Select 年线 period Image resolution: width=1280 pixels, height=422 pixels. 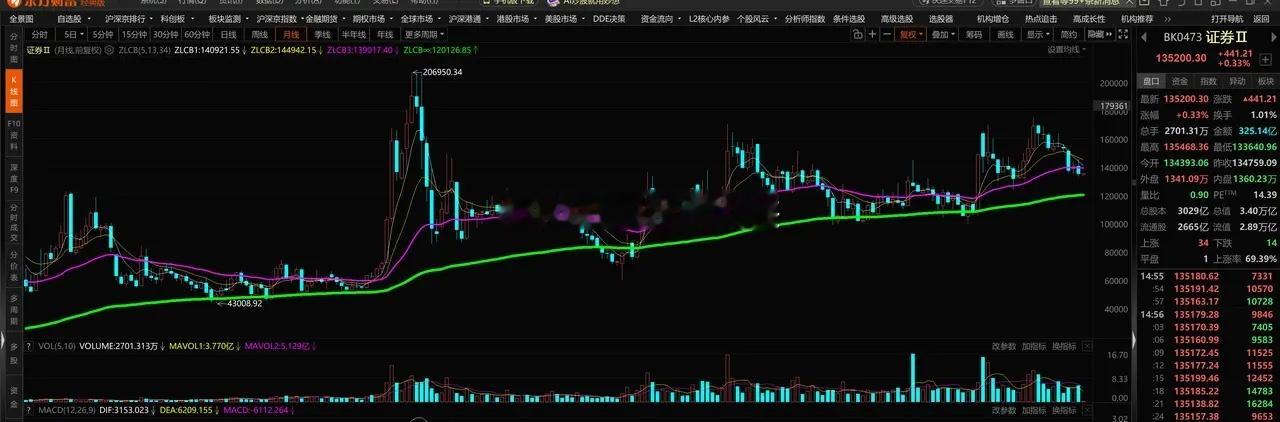point(385,34)
